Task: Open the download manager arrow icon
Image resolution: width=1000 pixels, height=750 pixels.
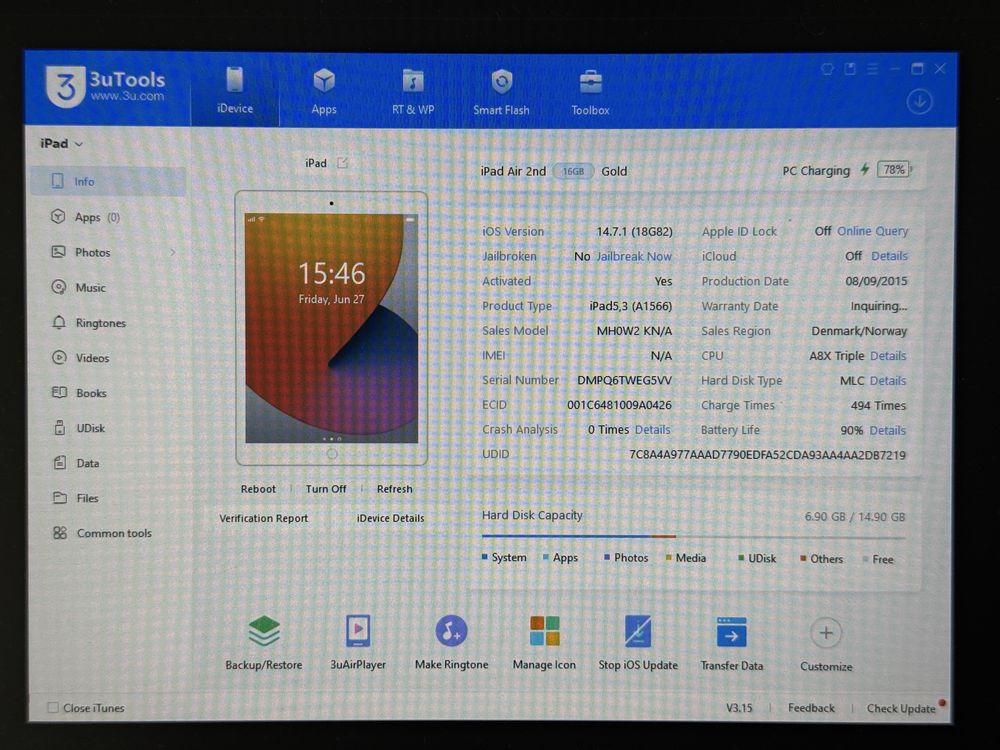Action: point(919,102)
